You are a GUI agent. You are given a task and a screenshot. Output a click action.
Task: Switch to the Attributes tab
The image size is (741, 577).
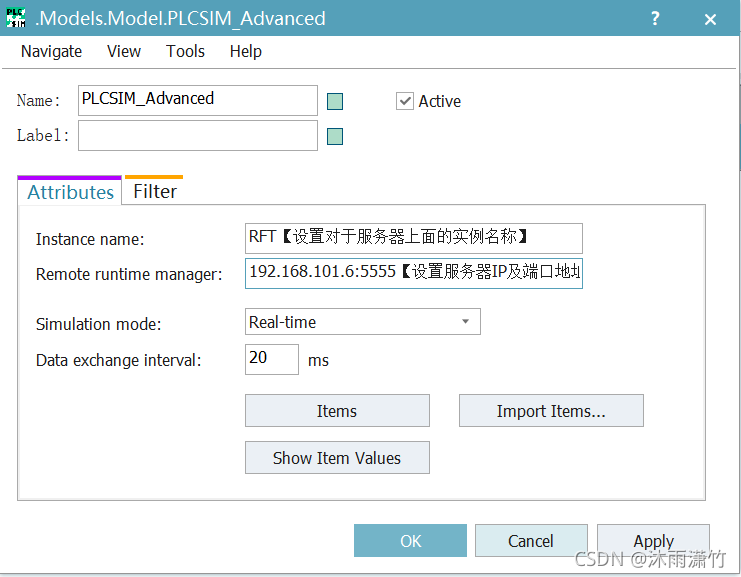coord(70,192)
